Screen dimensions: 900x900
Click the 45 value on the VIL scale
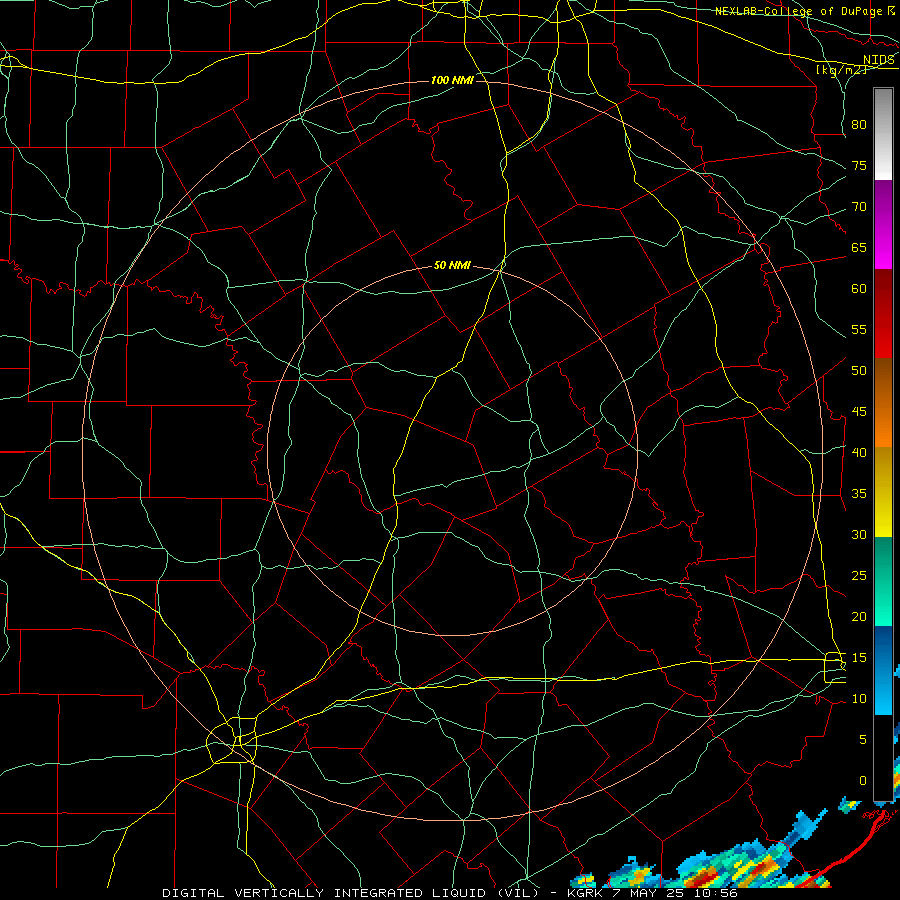(859, 412)
